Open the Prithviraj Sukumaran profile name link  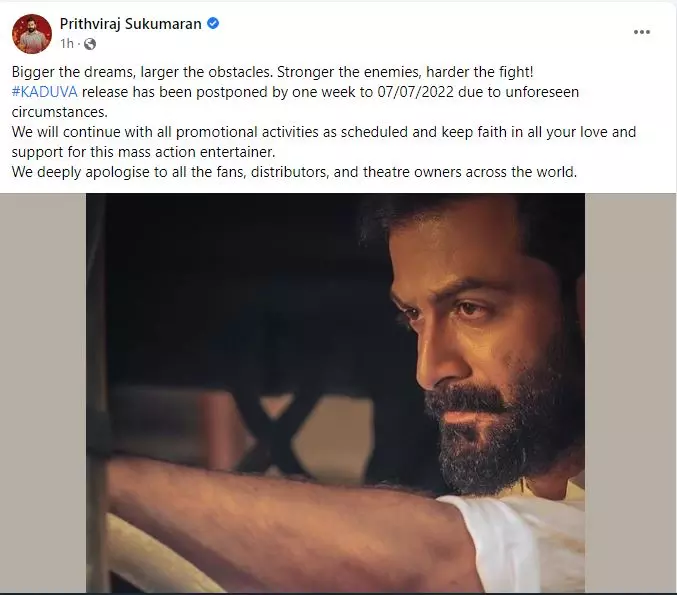tap(130, 24)
